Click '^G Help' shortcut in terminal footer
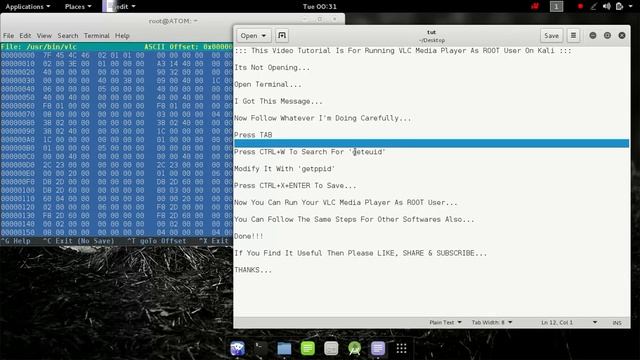The height and width of the screenshot is (360, 640). pos(16,241)
